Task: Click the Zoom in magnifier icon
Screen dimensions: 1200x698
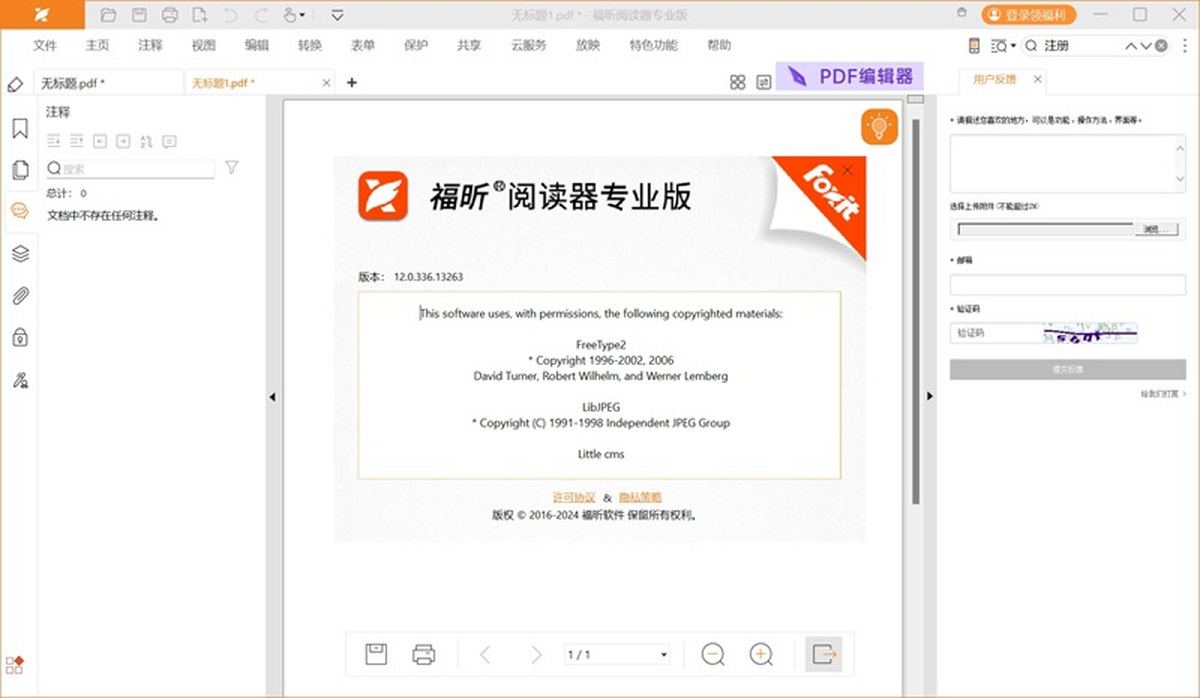Action: (x=762, y=654)
